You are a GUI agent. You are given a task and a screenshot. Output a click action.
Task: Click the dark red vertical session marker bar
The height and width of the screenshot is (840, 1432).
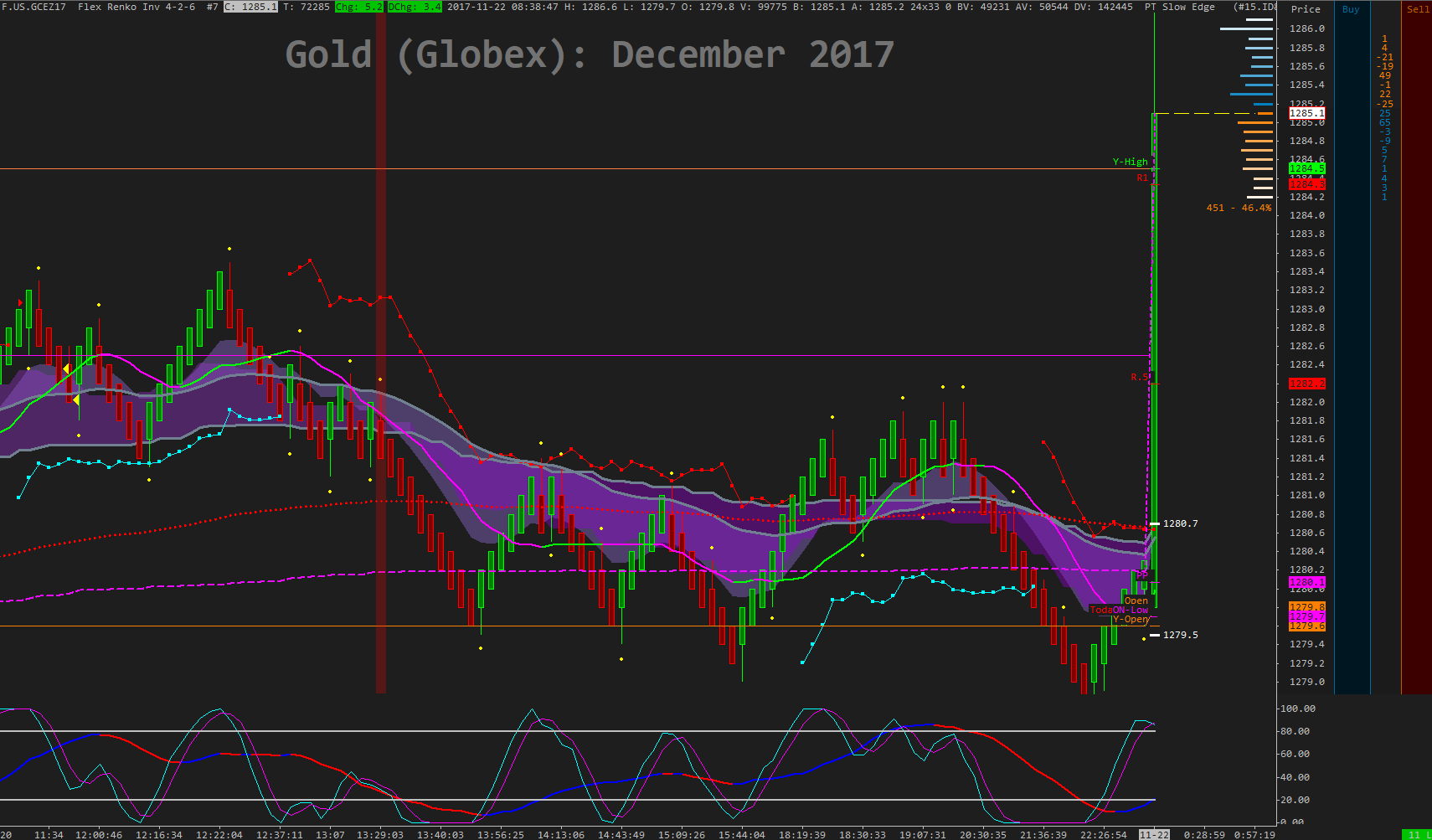[381, 352]
